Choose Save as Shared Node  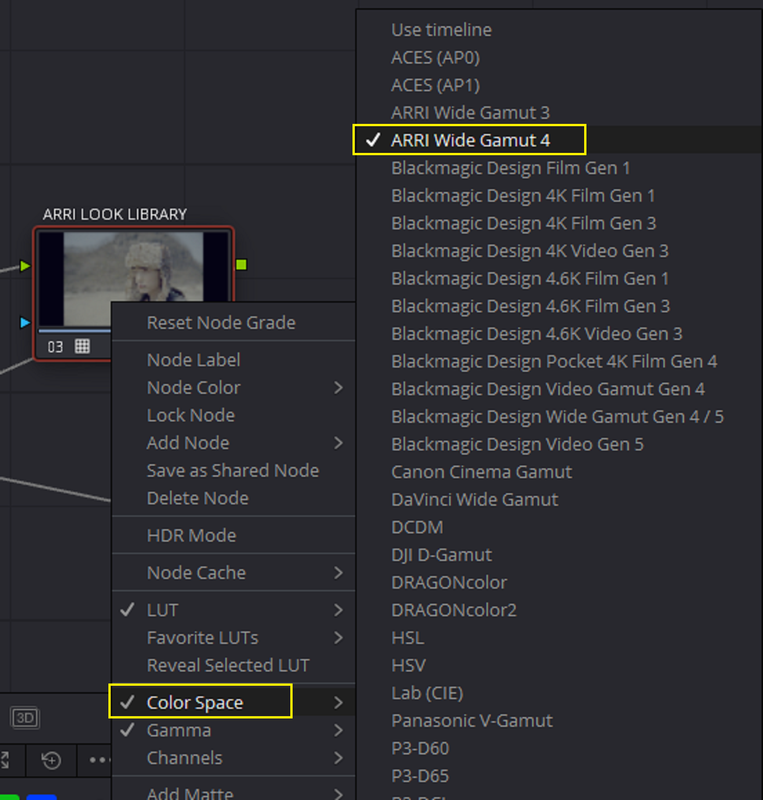point(233,470)
